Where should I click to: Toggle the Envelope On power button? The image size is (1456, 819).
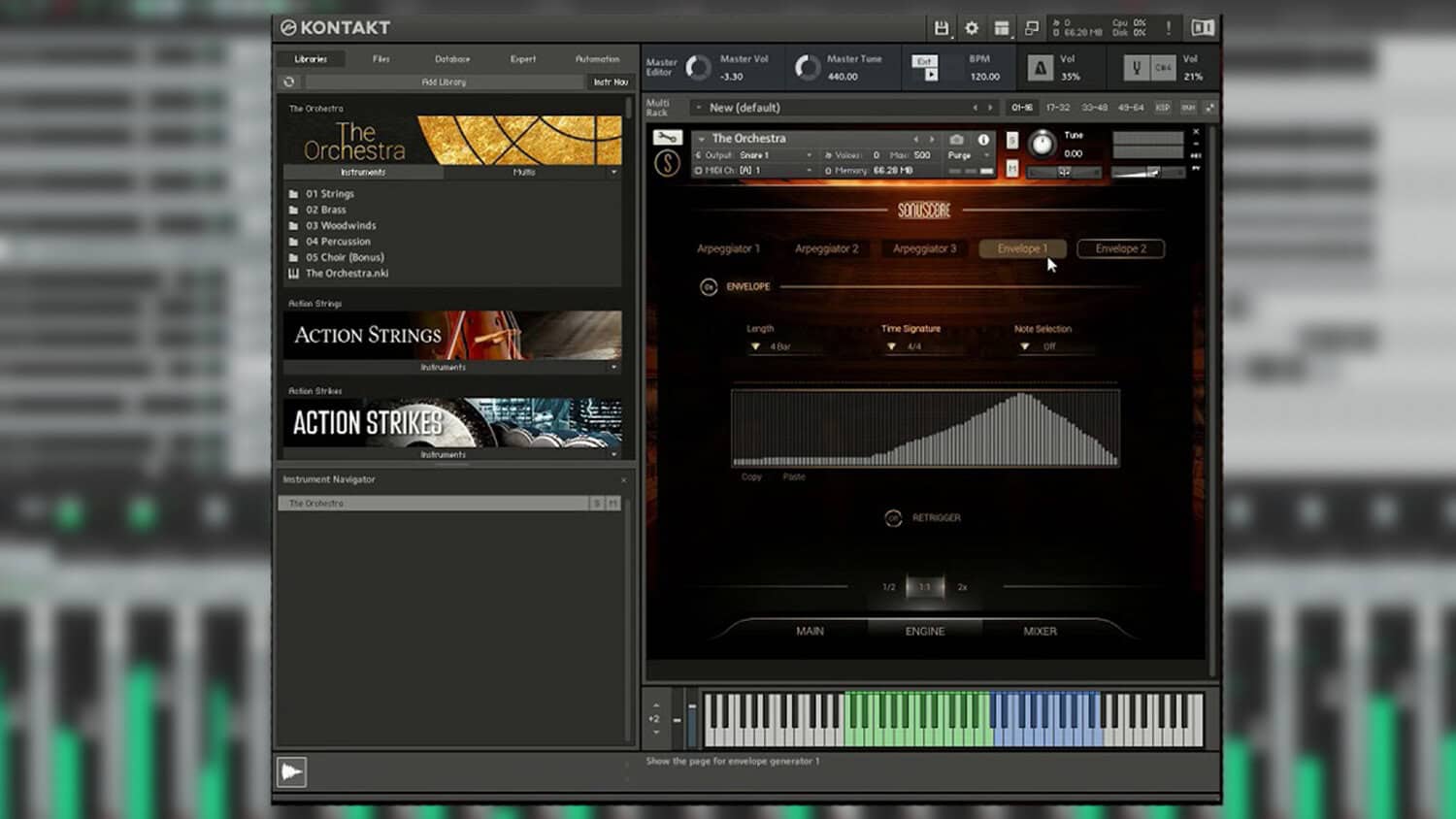709,287
